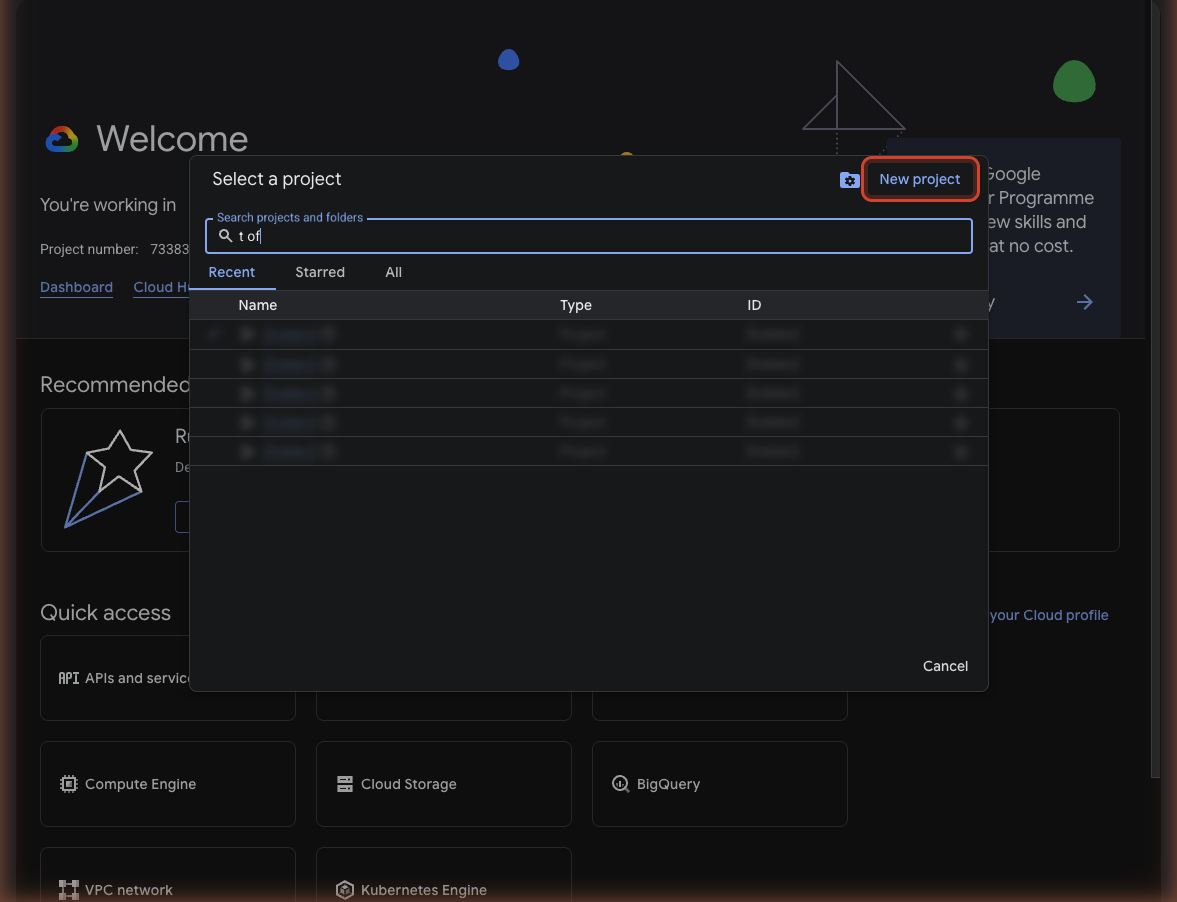
Task: Focus the Search projects and folders field
Action: 588,236
